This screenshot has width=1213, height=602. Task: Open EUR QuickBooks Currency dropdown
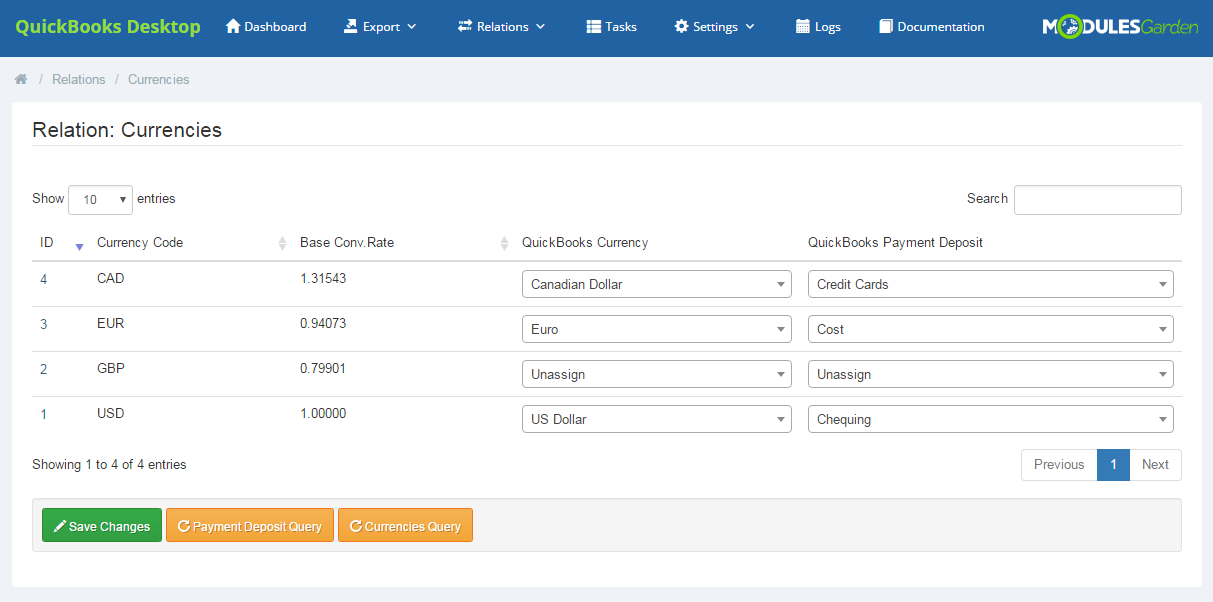(657, 329)
